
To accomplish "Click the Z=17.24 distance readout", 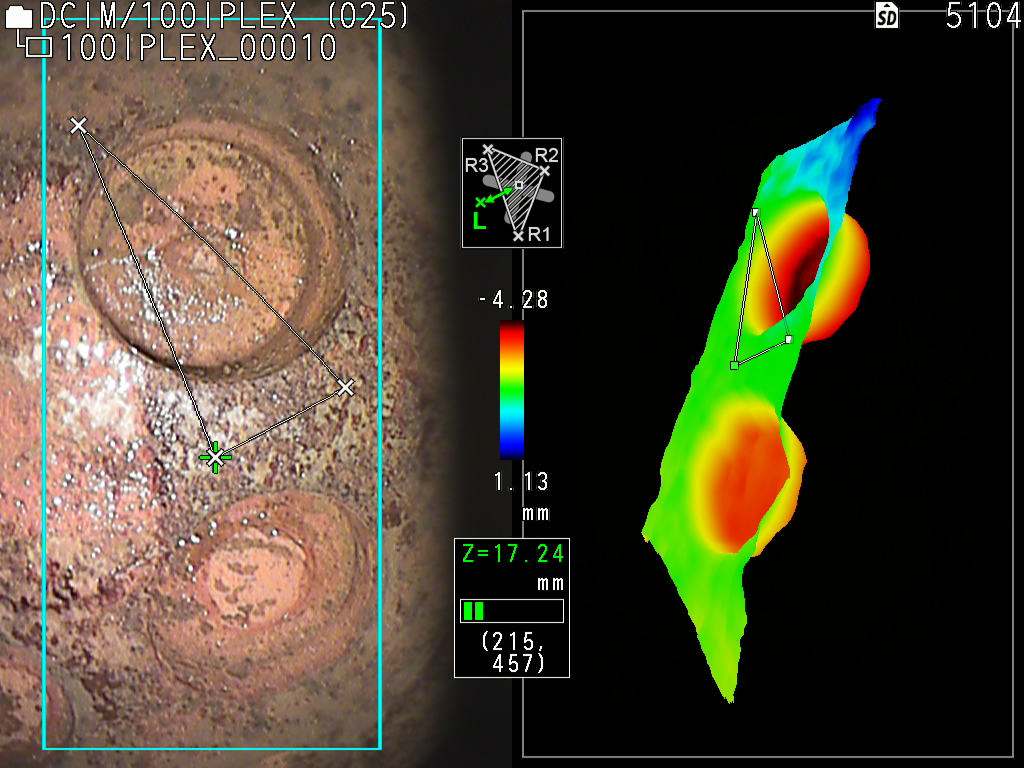I will pos(513,554).
